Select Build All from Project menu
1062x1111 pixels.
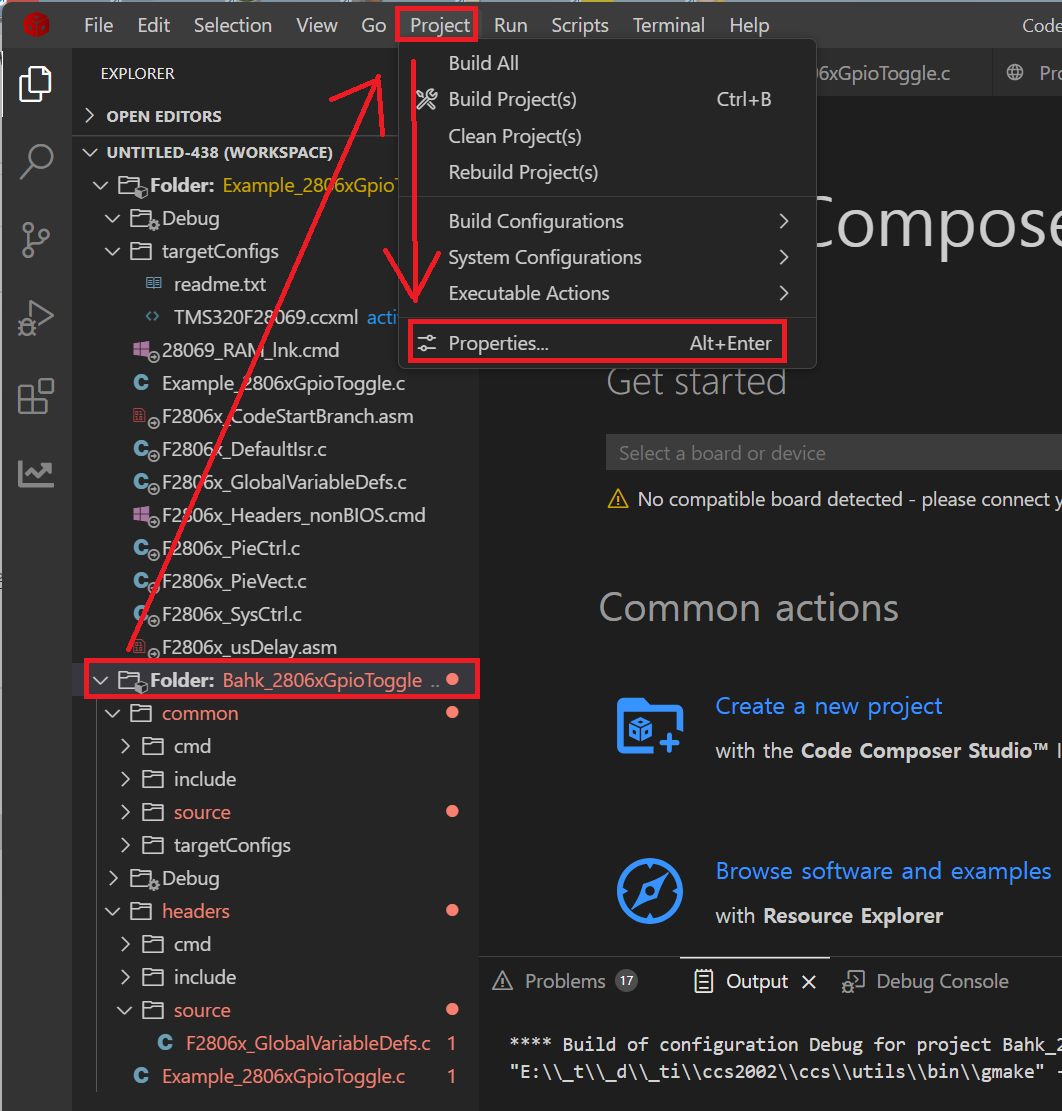tap(609, 63)
